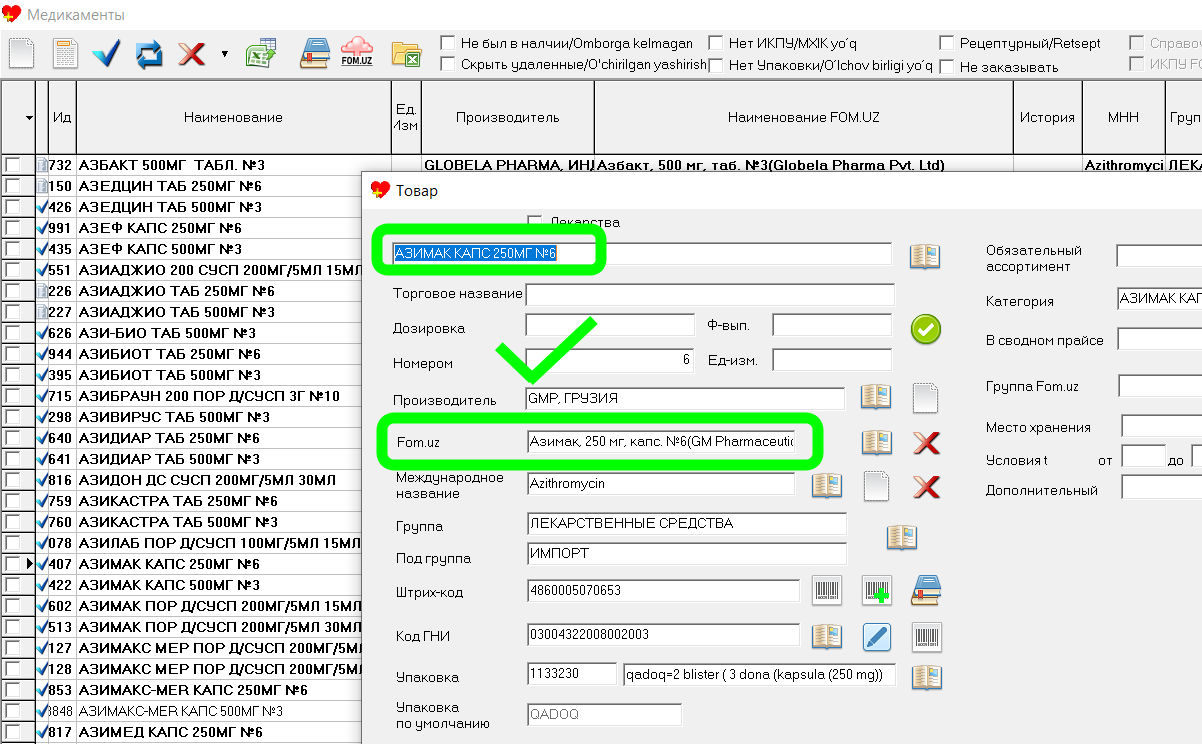
Task: Click the 'Ф-вып.' input field
Action: [832, 325]
